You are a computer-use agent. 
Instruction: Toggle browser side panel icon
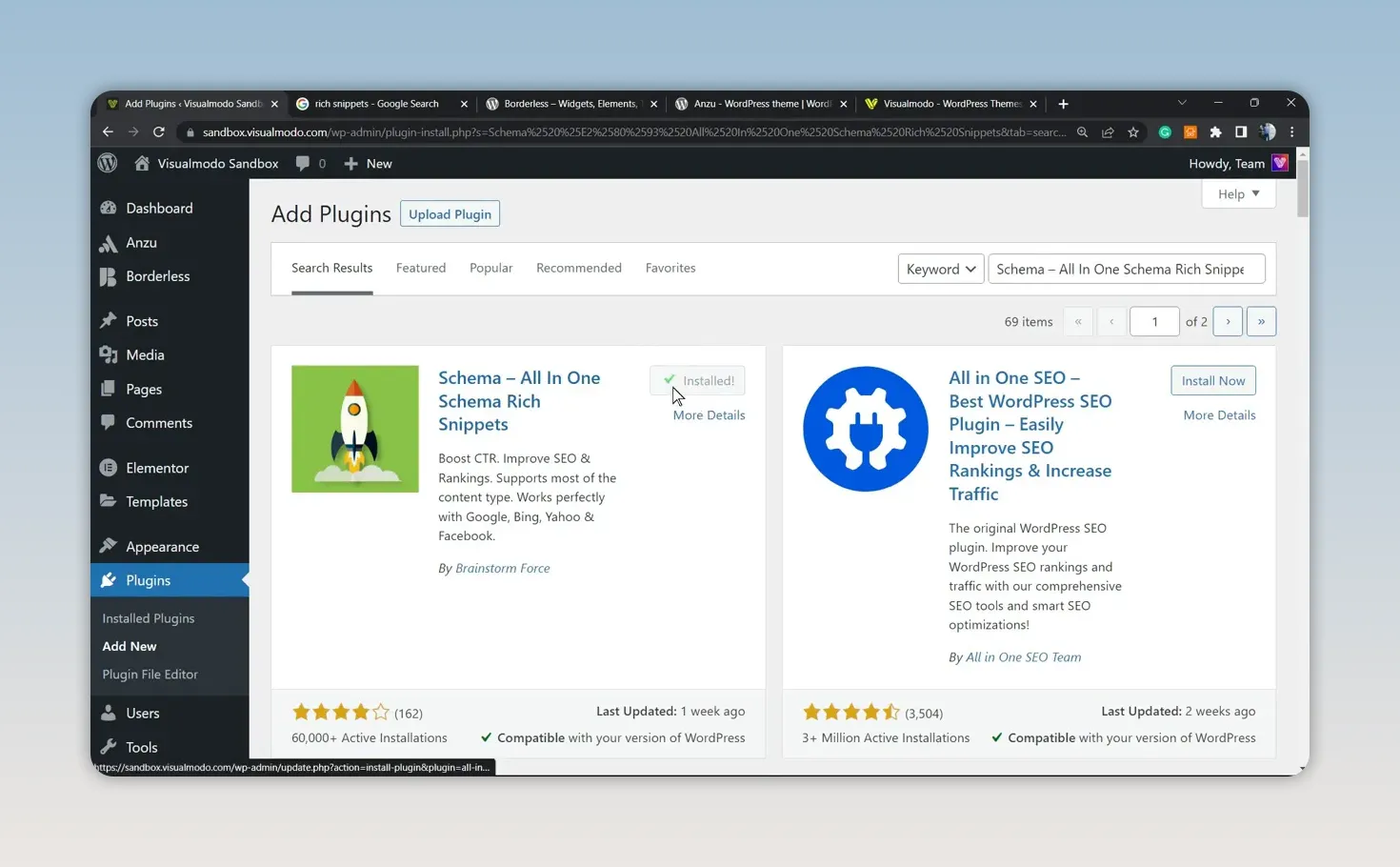click(x=1241, y=132)
